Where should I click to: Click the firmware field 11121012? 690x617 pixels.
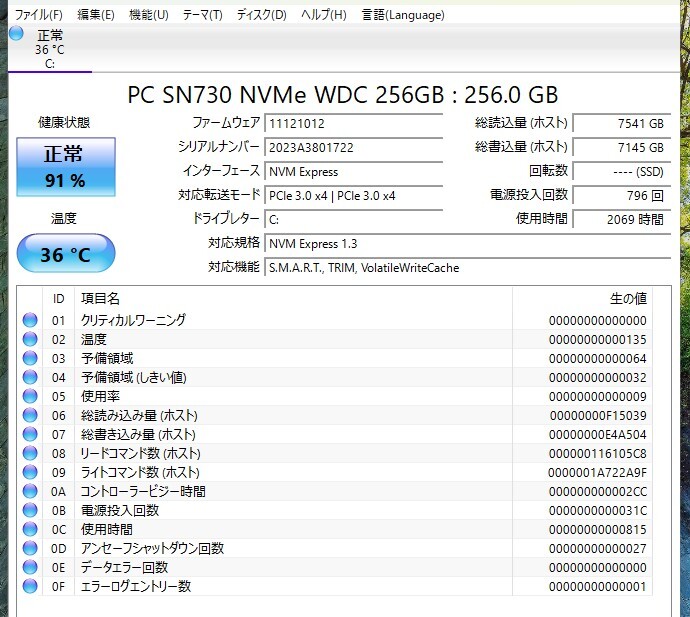tap(353, 124)
